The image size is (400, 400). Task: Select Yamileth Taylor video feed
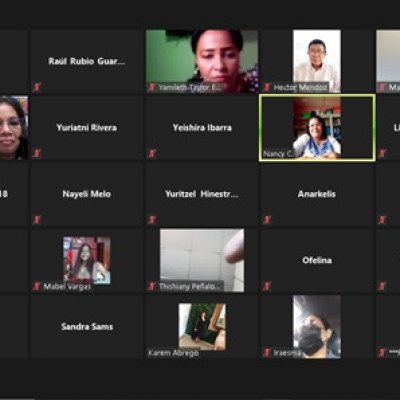[x=202, y=61]
